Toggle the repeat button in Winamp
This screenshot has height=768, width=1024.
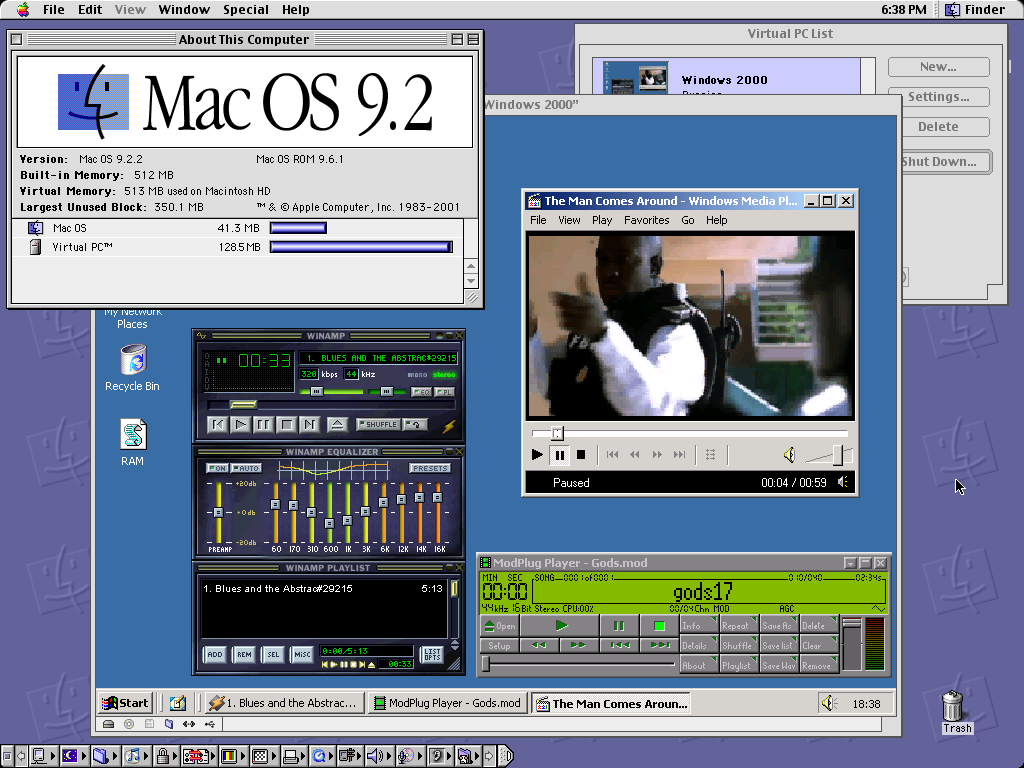click(414, 425)
